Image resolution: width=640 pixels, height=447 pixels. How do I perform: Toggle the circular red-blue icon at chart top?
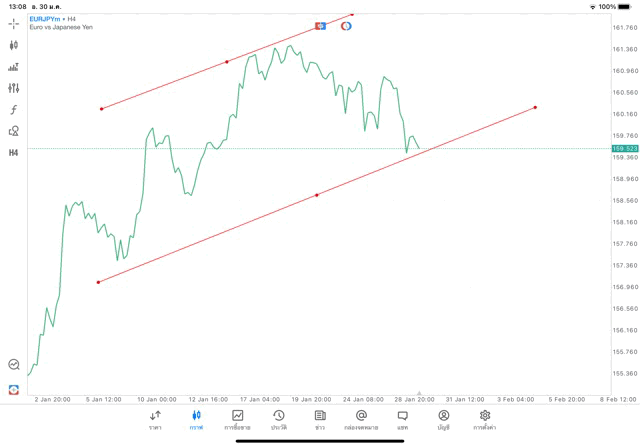point(346,25)
